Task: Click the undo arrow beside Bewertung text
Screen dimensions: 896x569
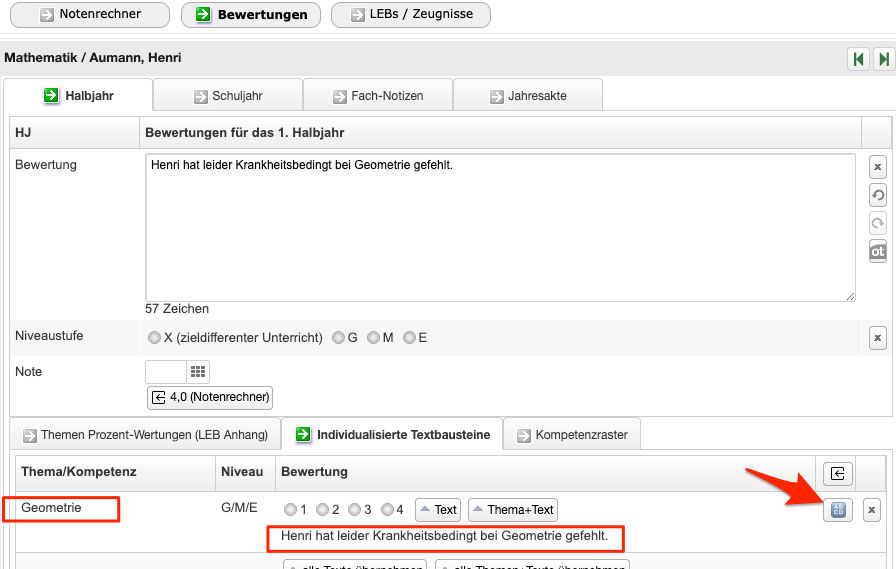Action: coord(877,195)
